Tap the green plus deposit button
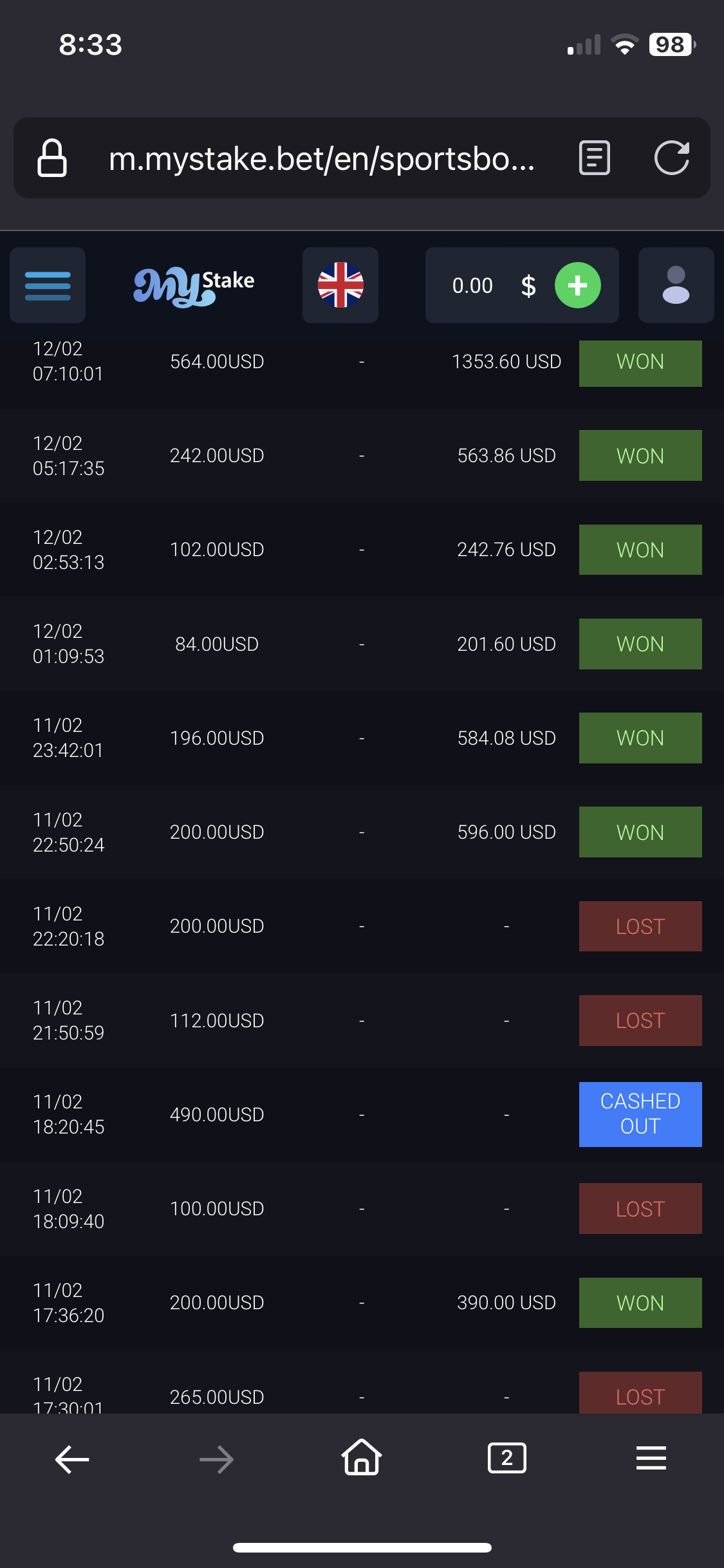 pyautogui.click(x=577, y=285)
